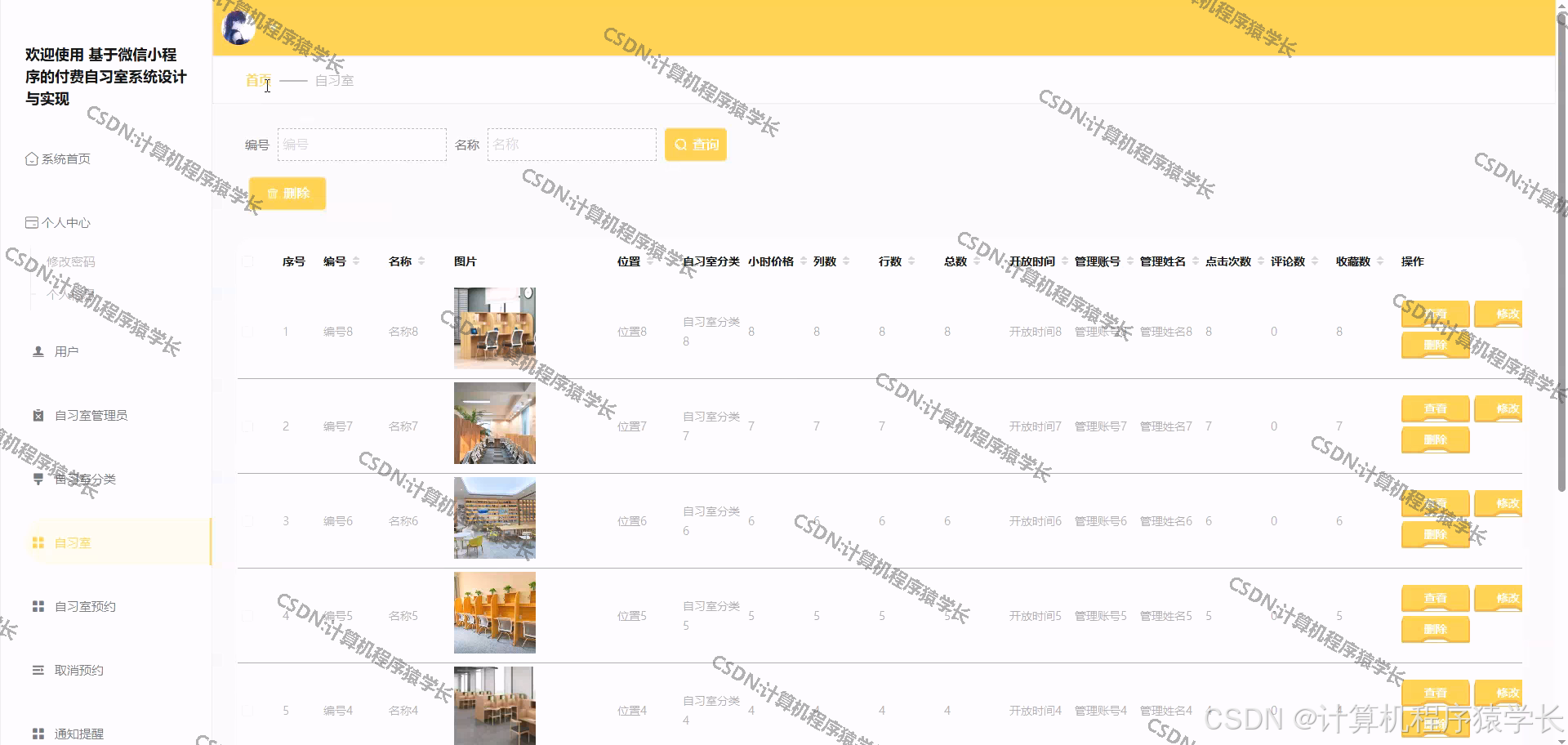This screenshot has height=745, width=1568.
Task: Click 修改 button for row 编号8
Action: click(x=1499, y=314)
